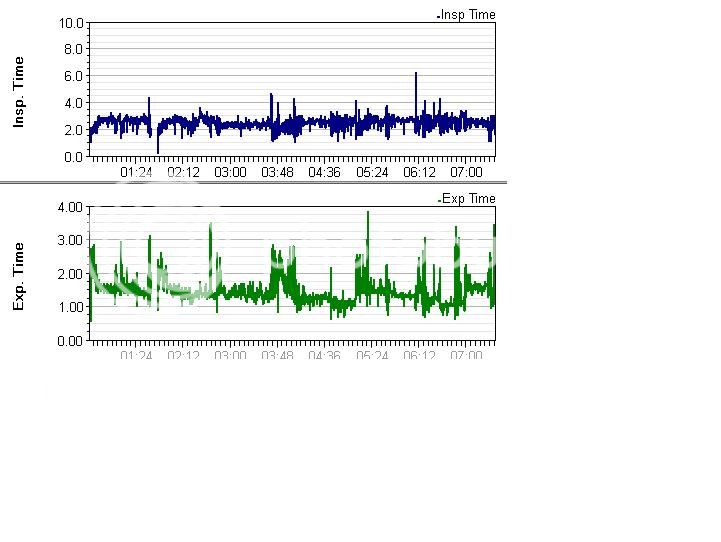Click the 6.0 value on Insp Time axis
Screen dimensions: 721x542
[74, 76]
